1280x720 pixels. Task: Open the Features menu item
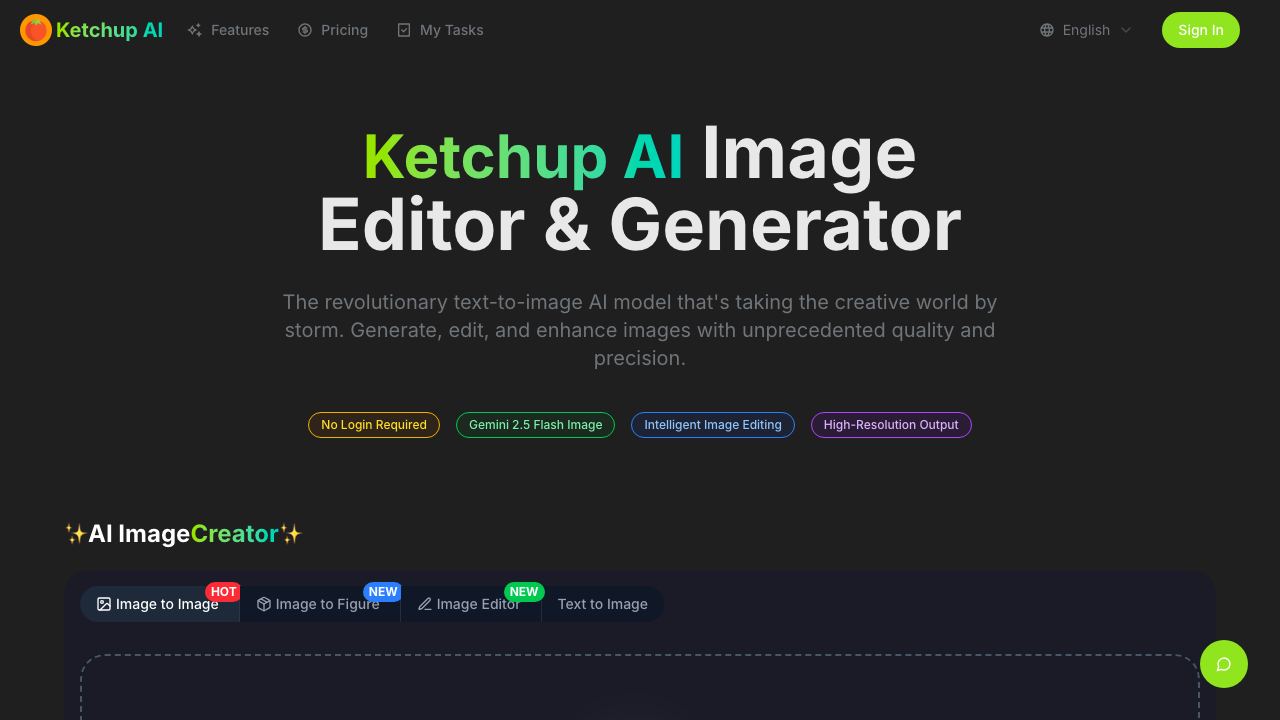(x=228, y=30)
